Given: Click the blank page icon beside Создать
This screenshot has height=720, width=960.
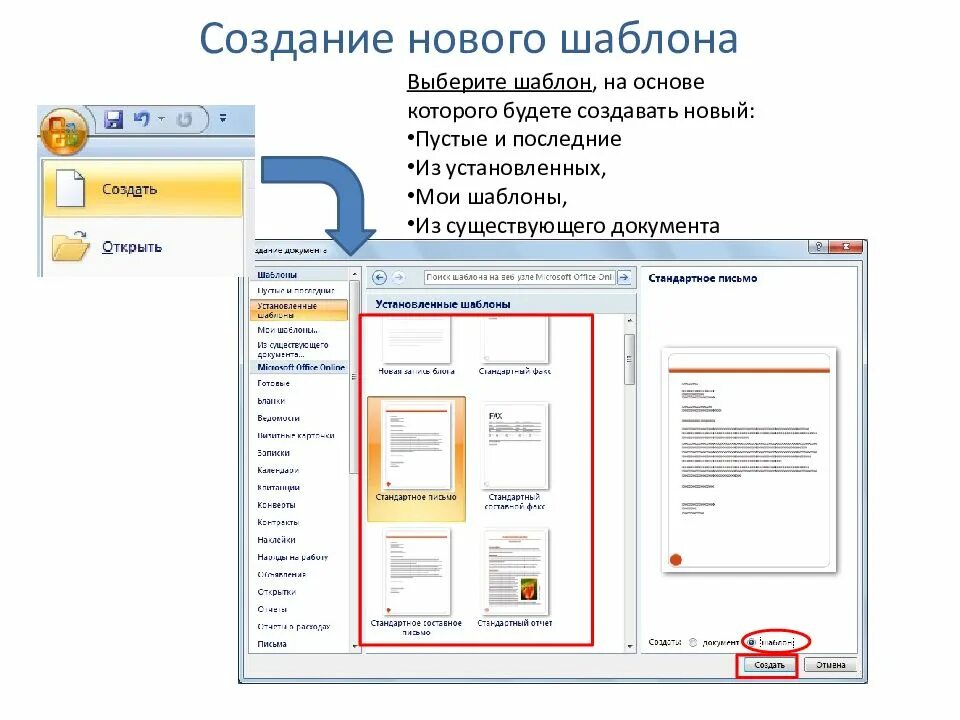Looking at the screenshot, I should click(x=70, y=189).
